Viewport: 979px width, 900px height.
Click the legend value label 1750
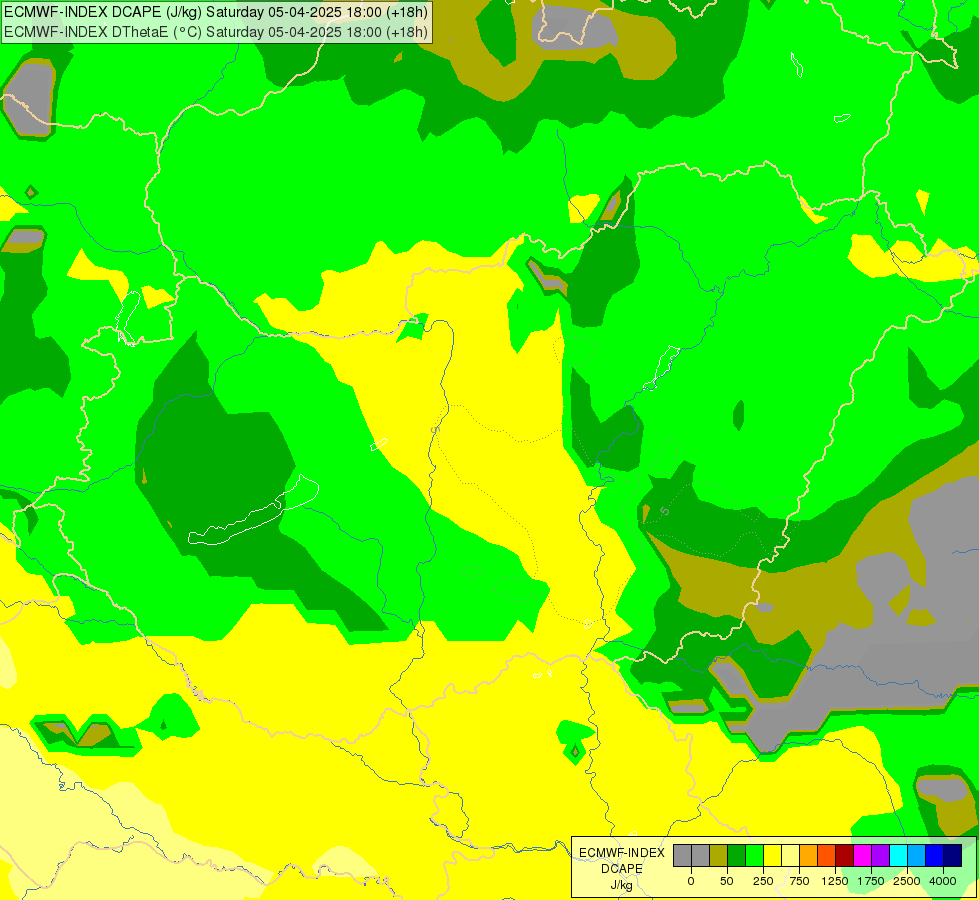(x=871, y=881)
